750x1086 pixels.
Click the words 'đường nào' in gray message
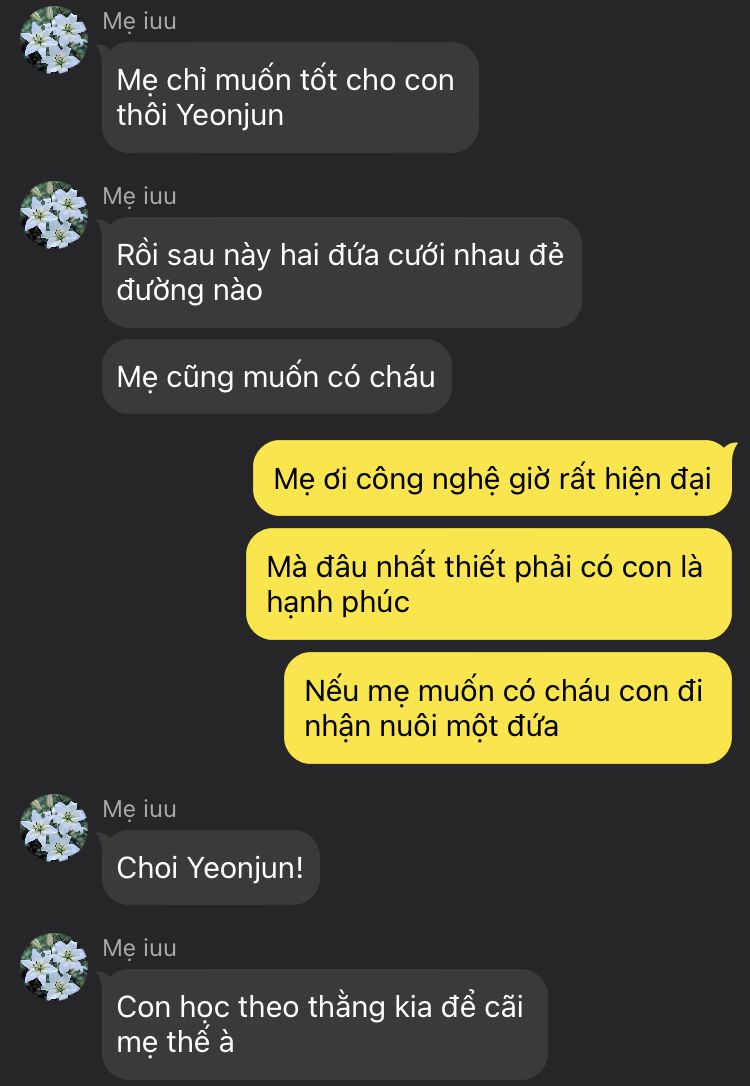[189, 291]
